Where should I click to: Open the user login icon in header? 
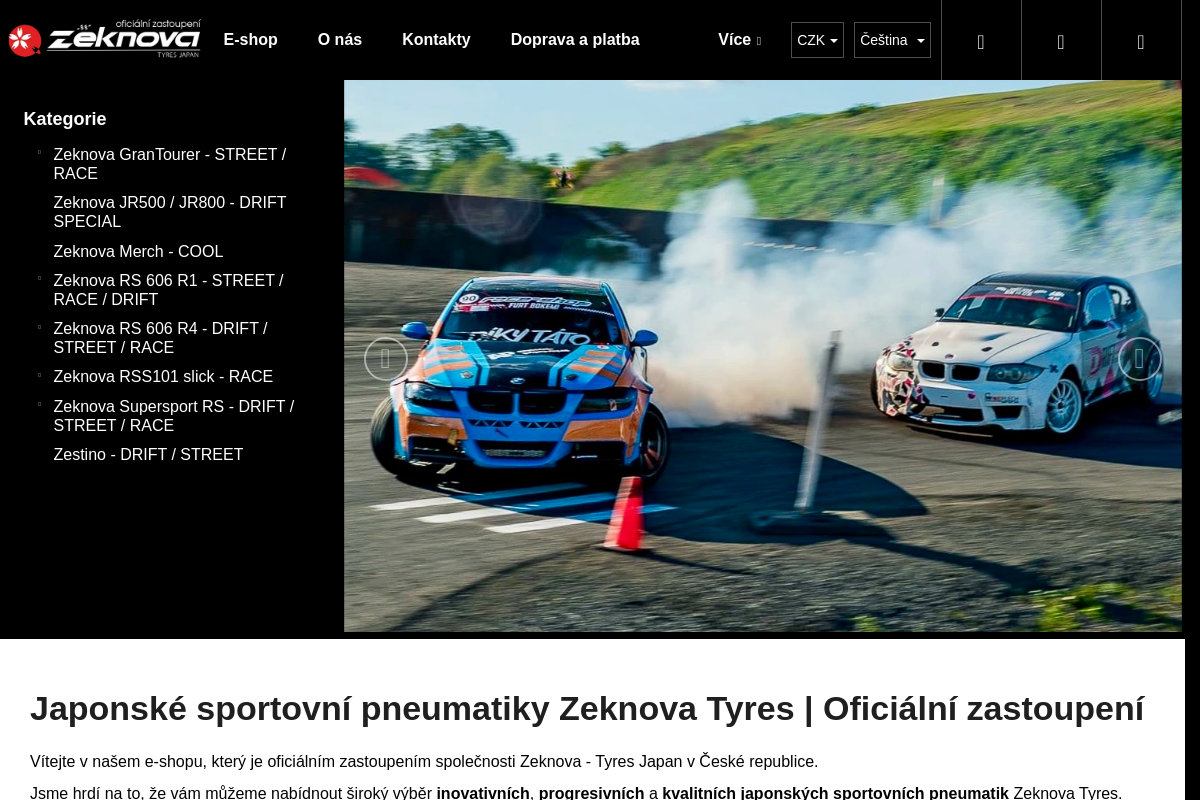(x=1061, y=41)
